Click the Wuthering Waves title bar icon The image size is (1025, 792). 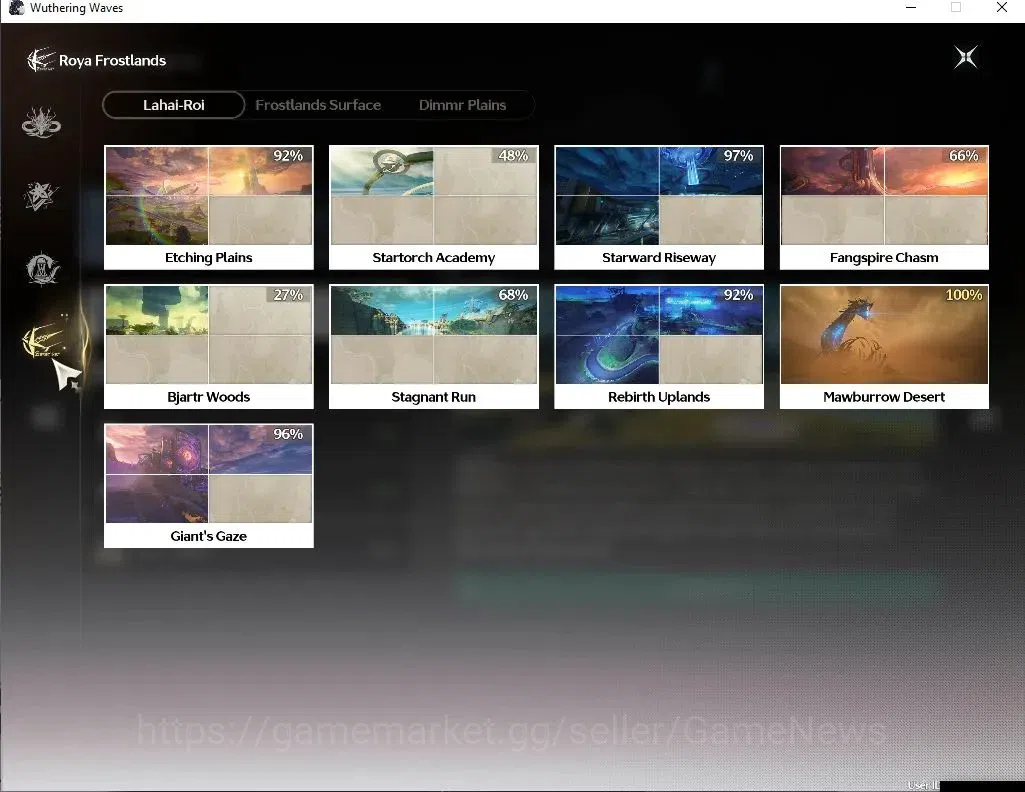16,8
